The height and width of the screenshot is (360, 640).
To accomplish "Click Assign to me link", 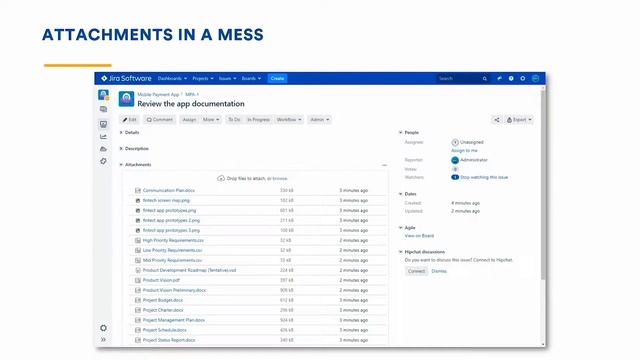I will click(x=464, y=151).
